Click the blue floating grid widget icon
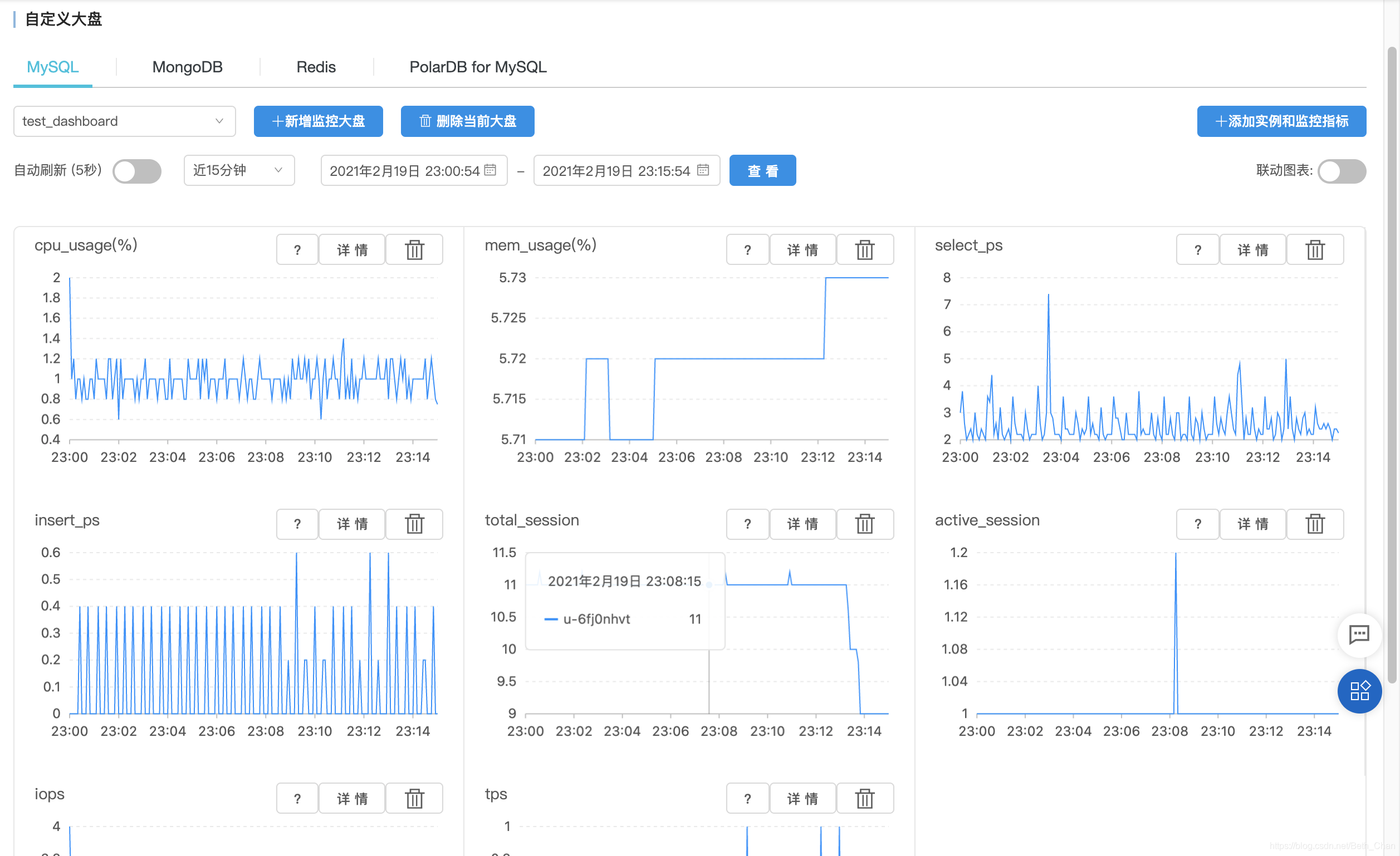The height and width of the screenshot is (856, 1400). point(1359,691)
